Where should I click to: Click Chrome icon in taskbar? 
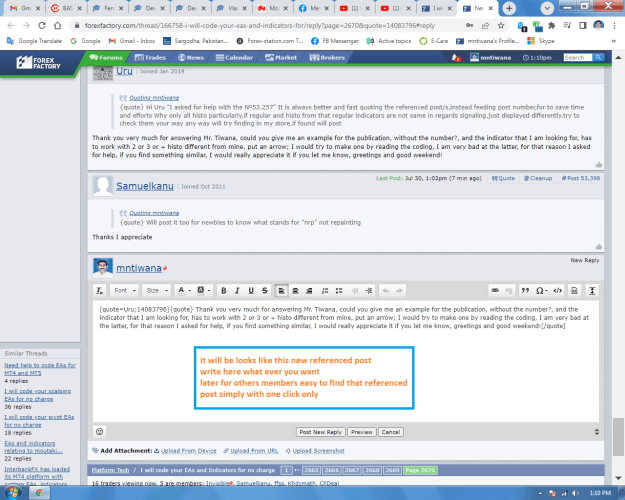39,493
